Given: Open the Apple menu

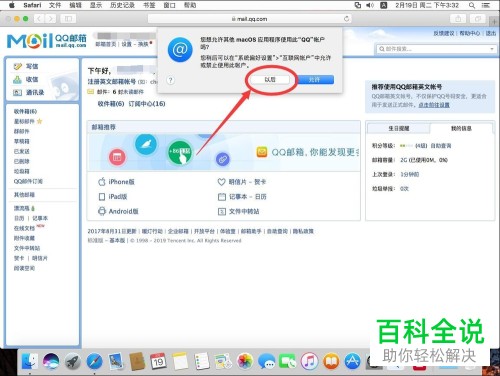Looking at the screenshot, I should pyautogui.click(x=12, y=5).
